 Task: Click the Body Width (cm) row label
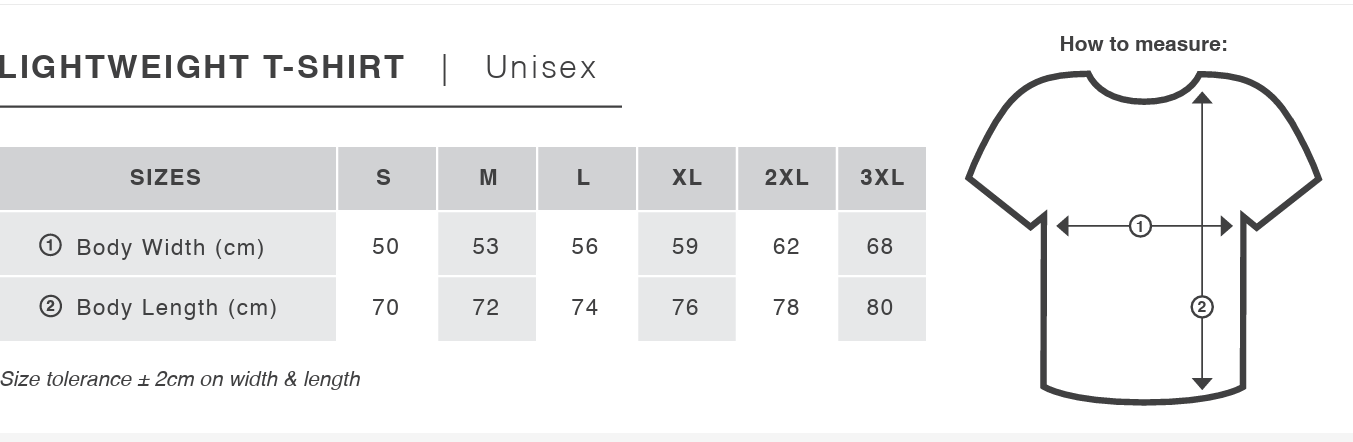pyautogui.click(x=170, y=247)
